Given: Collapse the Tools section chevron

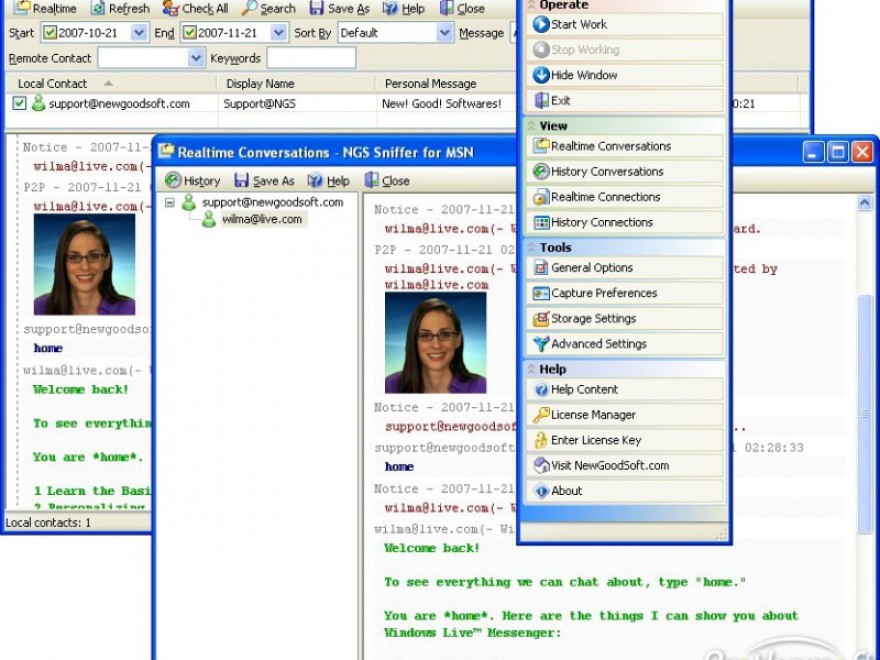Looking at the screenshot, I should point(531,248).
